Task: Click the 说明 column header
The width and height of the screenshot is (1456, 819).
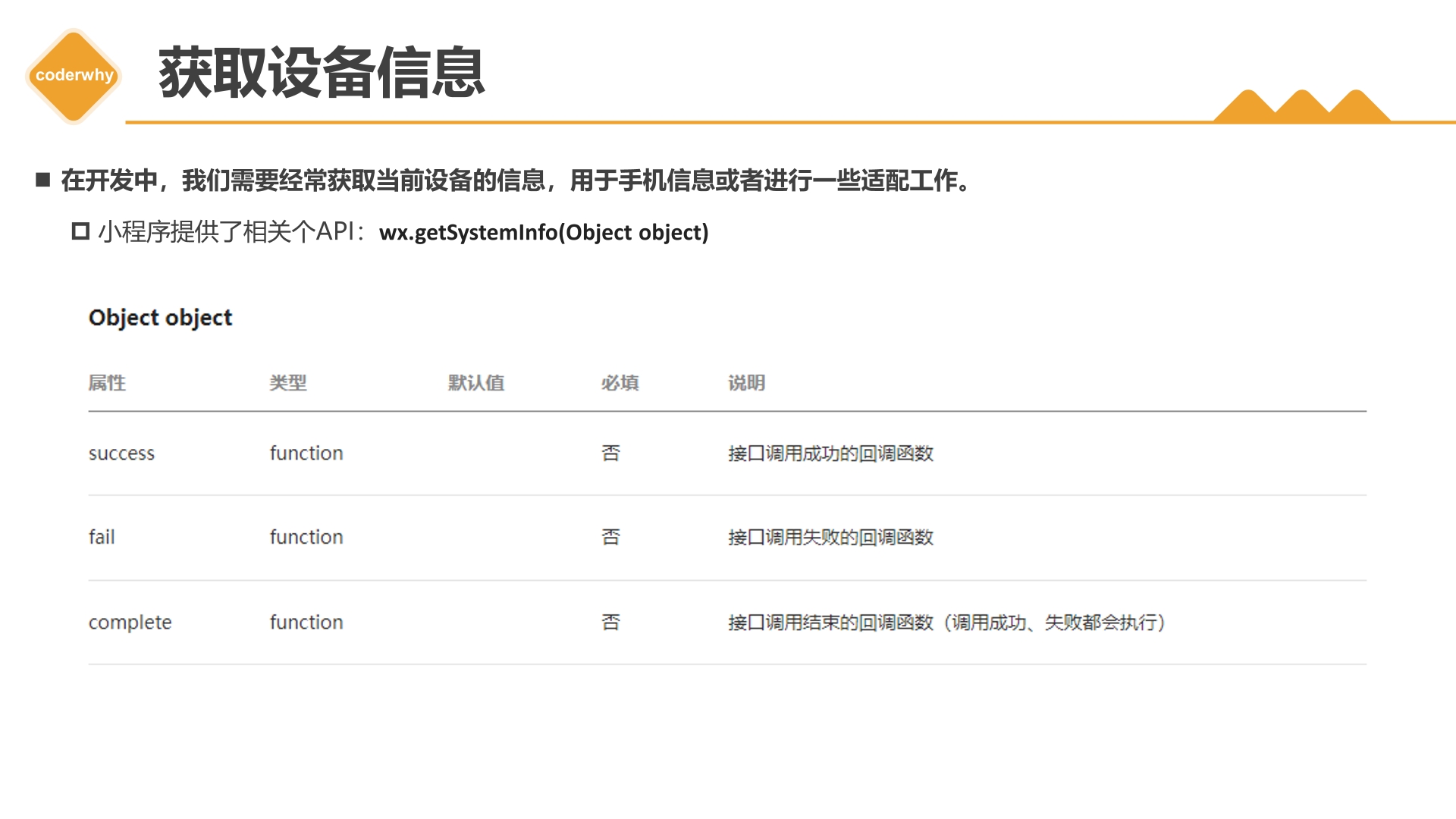Action: 747,383
